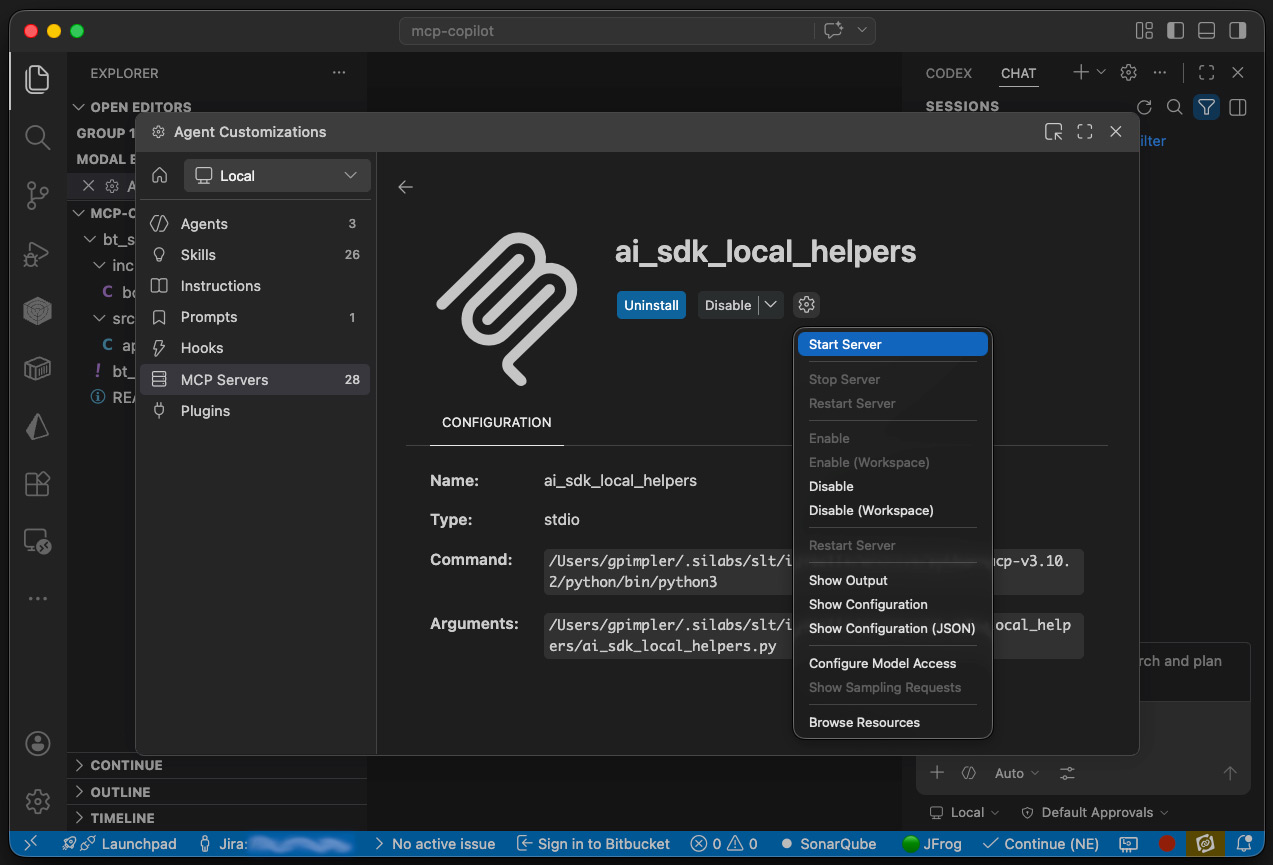Collapse the OPEN EDITORS section

click(217, 107)
